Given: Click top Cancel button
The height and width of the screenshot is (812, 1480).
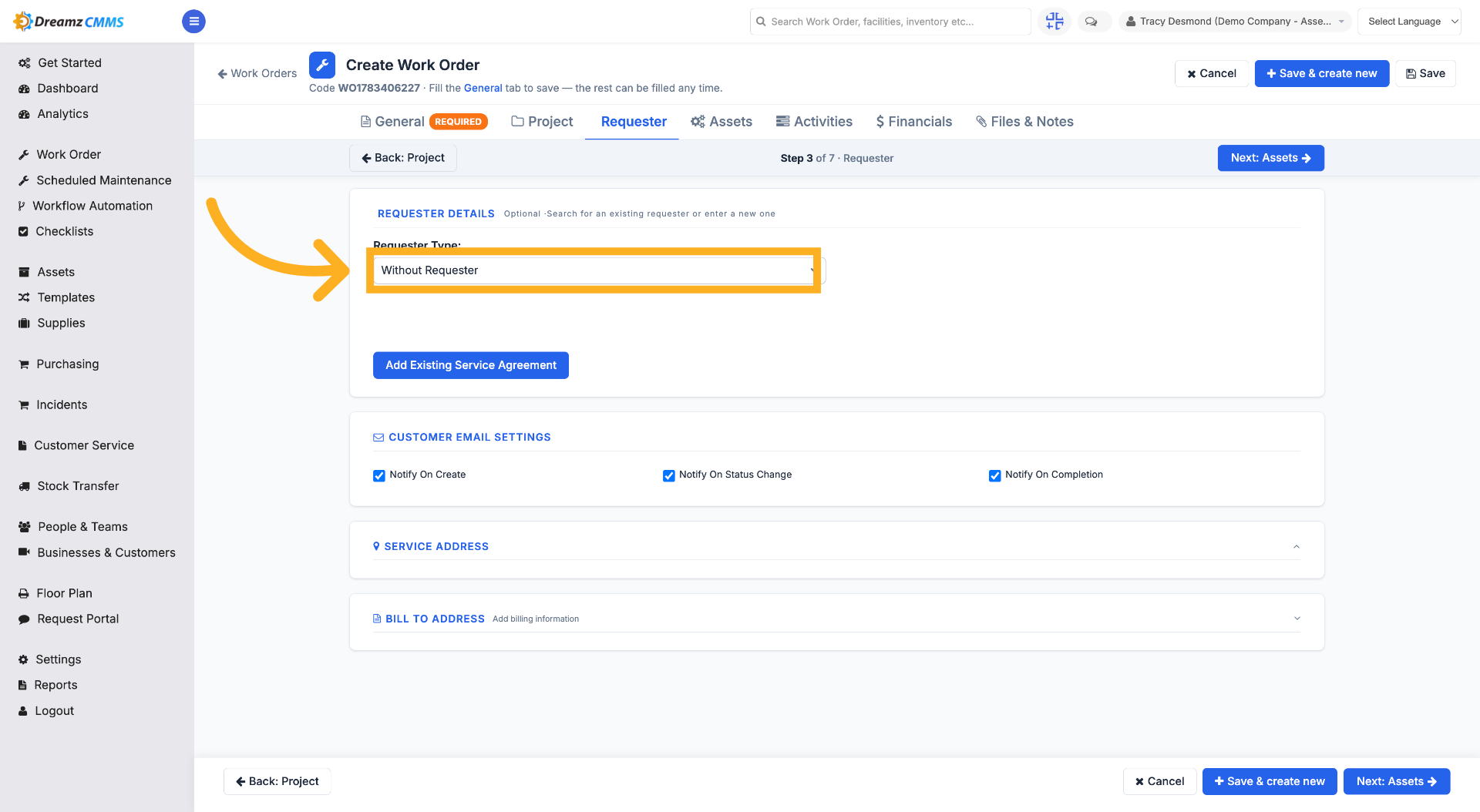Looking at the screenshot, I should point(1212,73).
